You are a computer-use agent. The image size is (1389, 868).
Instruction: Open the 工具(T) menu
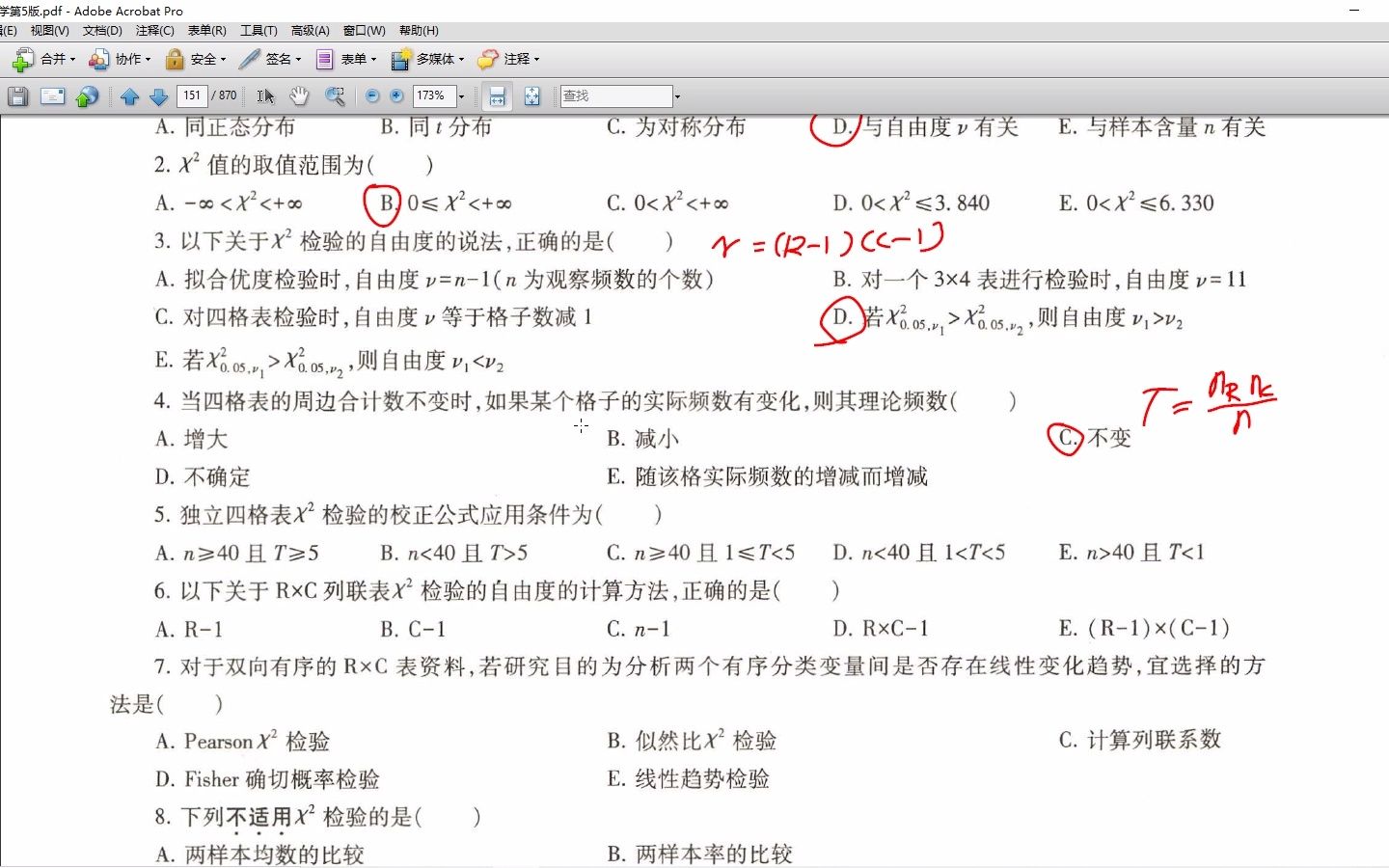[259, 31]
